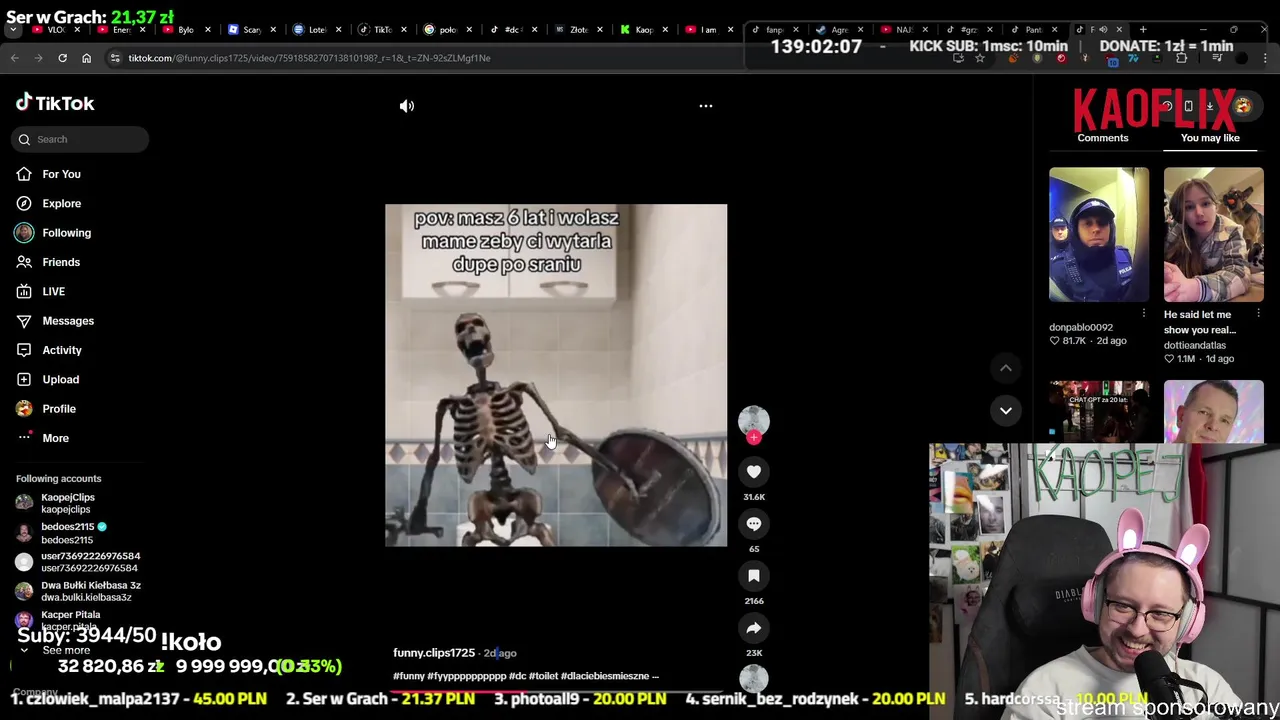The width and height of the screenshot is (1280, 720).
Task: Open the video more options ellipsis
Action: (706, 106)
